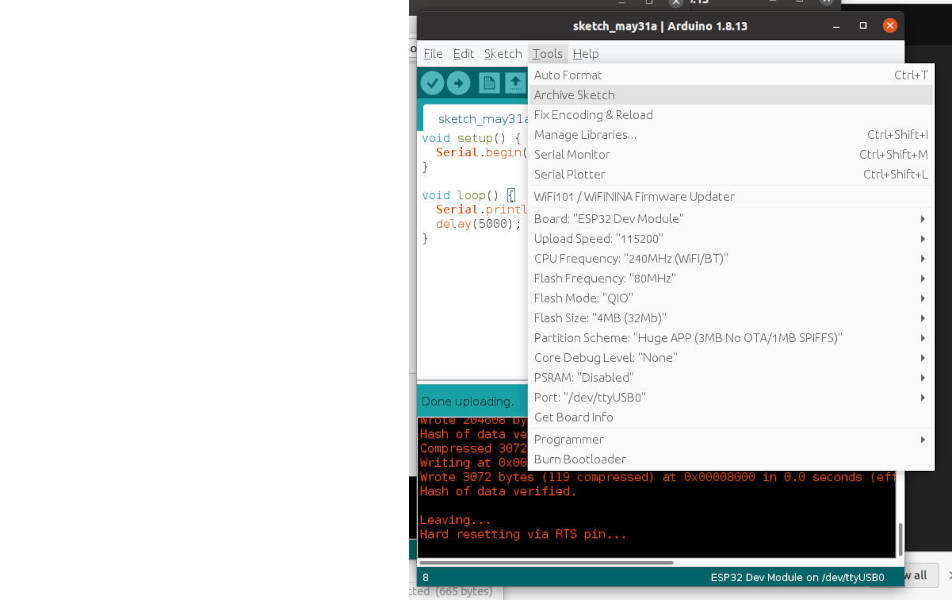Click the Upload arrow toolbar icon
The image size is (952, 600).
(x=458, y=83)
